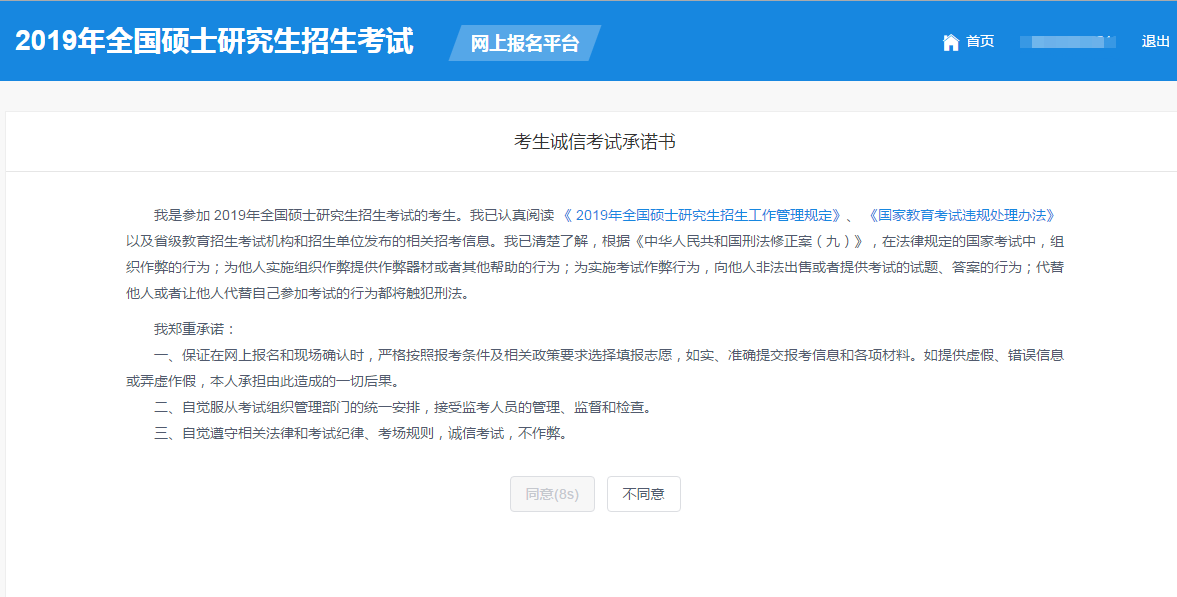Click commitment item 二 about 监考人员的管理
The width and height of the screenshot is (1177, 597).
(x=400, y=408)
